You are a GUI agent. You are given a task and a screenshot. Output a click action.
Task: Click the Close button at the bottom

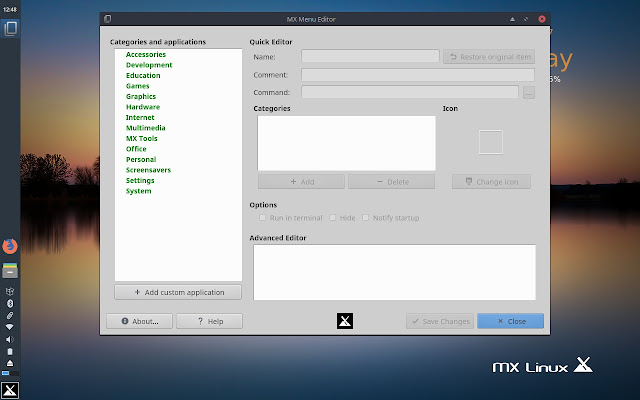[511, 321]
